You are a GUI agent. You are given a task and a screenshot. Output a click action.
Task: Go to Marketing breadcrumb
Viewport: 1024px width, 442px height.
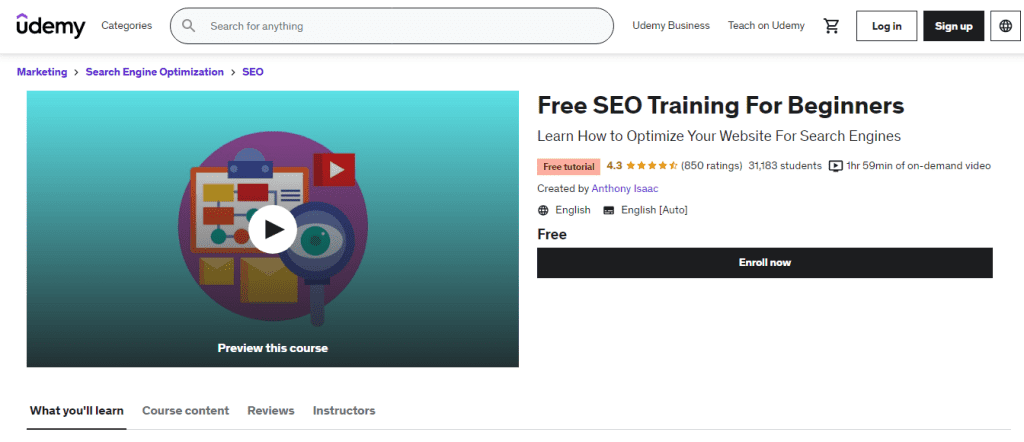42,72
